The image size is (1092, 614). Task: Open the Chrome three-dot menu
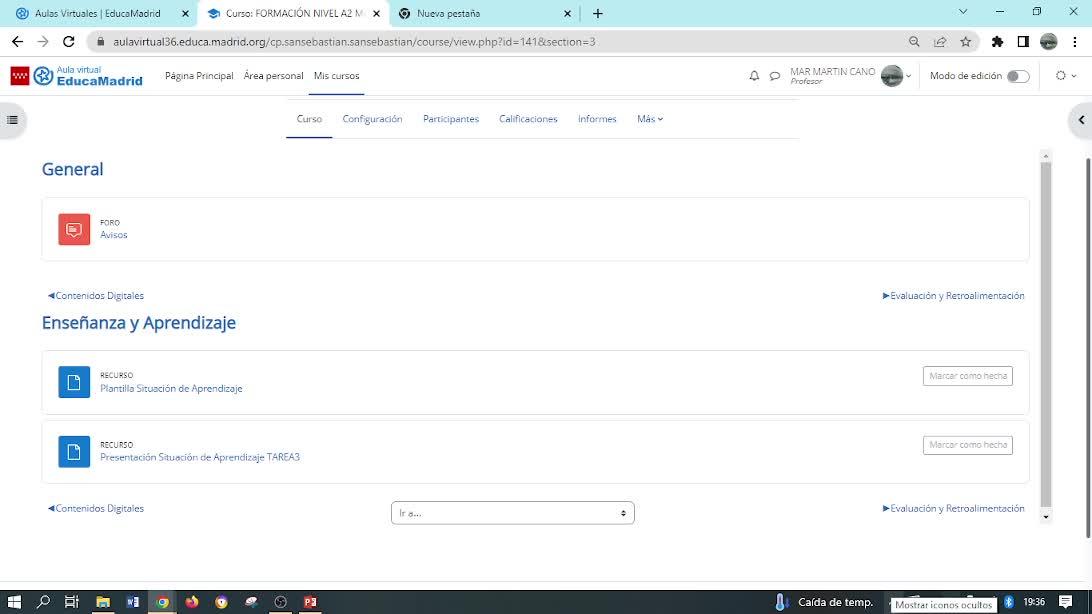[1075, 42]
